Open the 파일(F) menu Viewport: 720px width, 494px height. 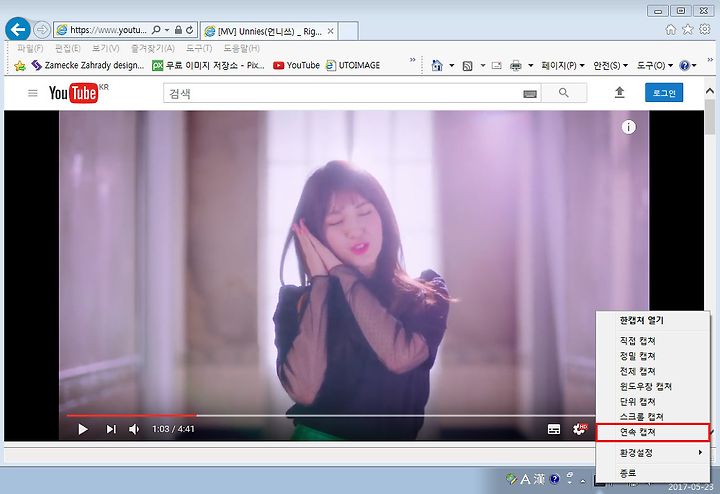coord(30,48)
